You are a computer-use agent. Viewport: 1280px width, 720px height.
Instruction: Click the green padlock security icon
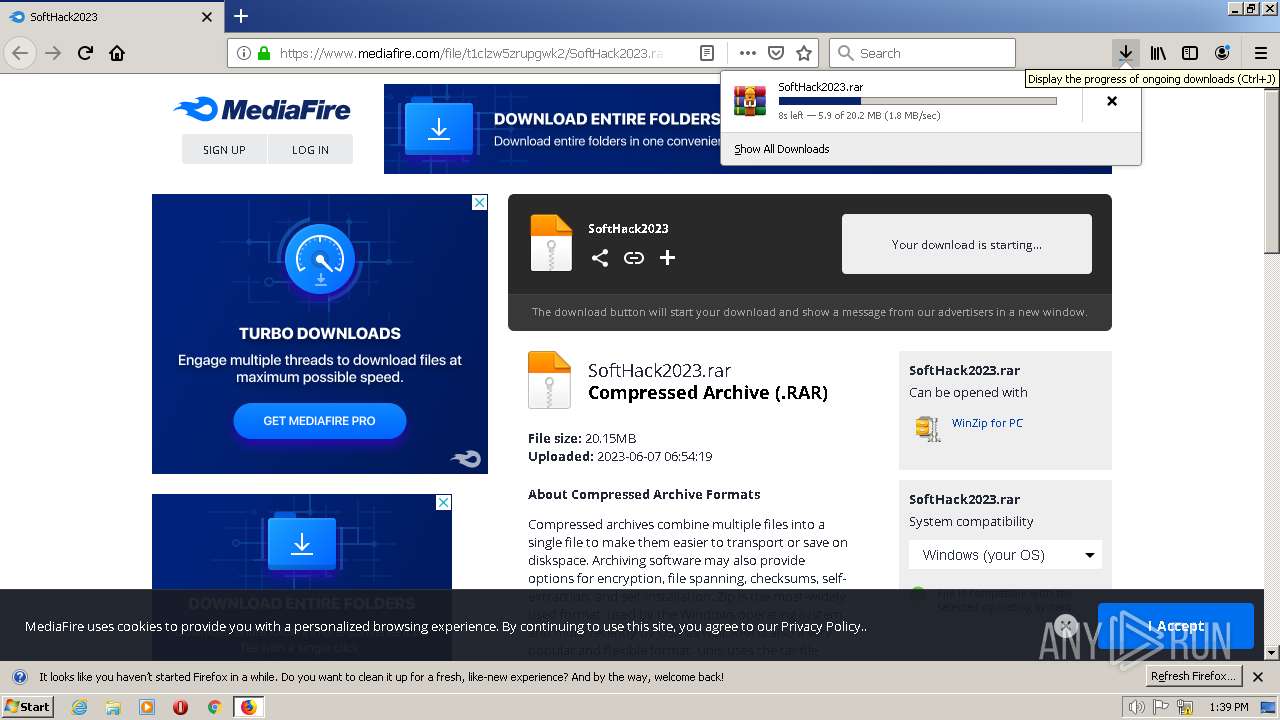click(264, 53)
